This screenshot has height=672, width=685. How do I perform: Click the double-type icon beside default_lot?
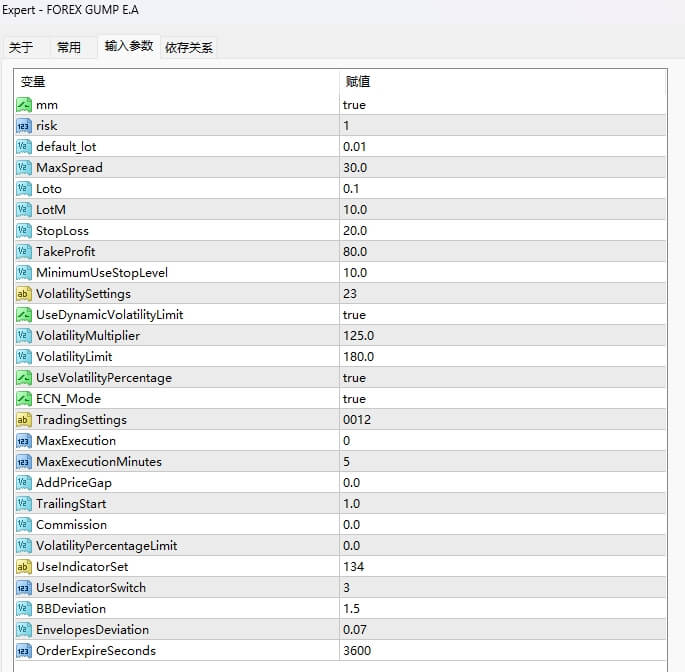coord(24,147)
